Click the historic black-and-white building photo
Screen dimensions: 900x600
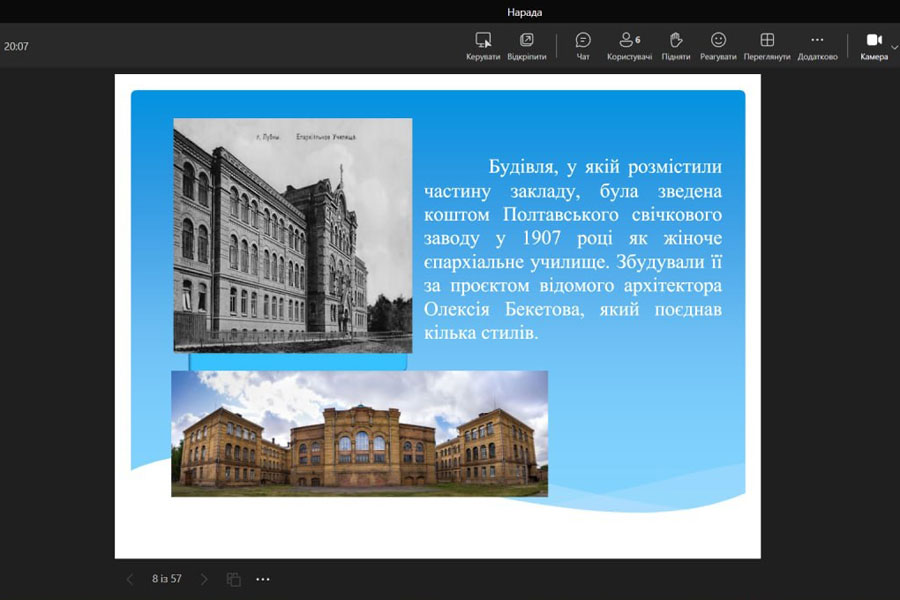pyautogui.click(x=292, y=235)
